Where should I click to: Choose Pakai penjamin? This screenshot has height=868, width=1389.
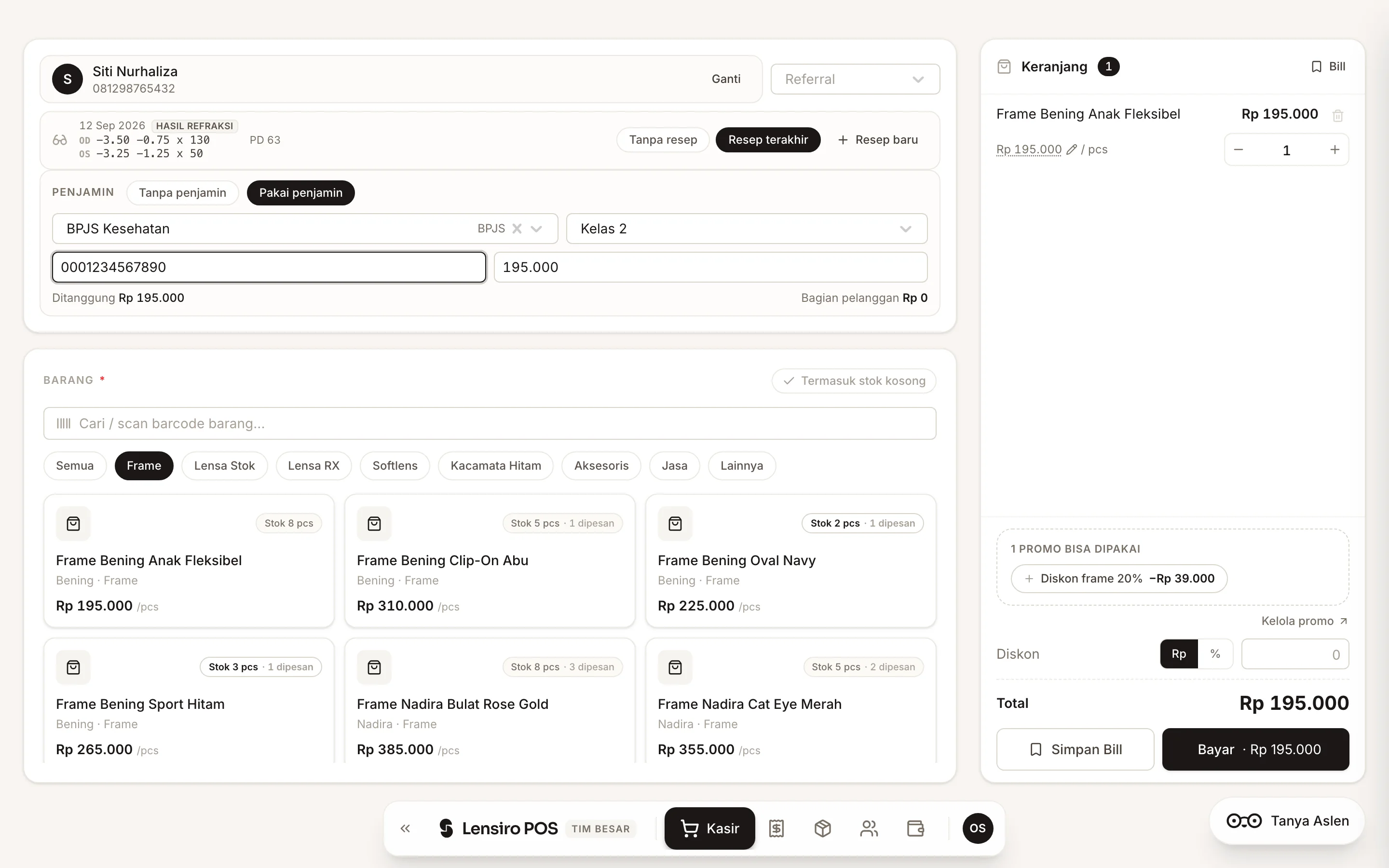(x=301, y=193)
